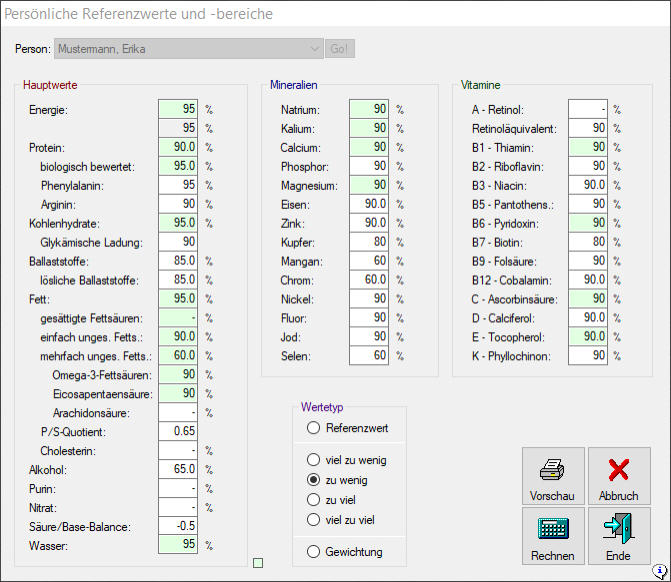The width and height of the screenshot is (671, 582).
Task: Click the Go! button
Action: tap(340, 48)
